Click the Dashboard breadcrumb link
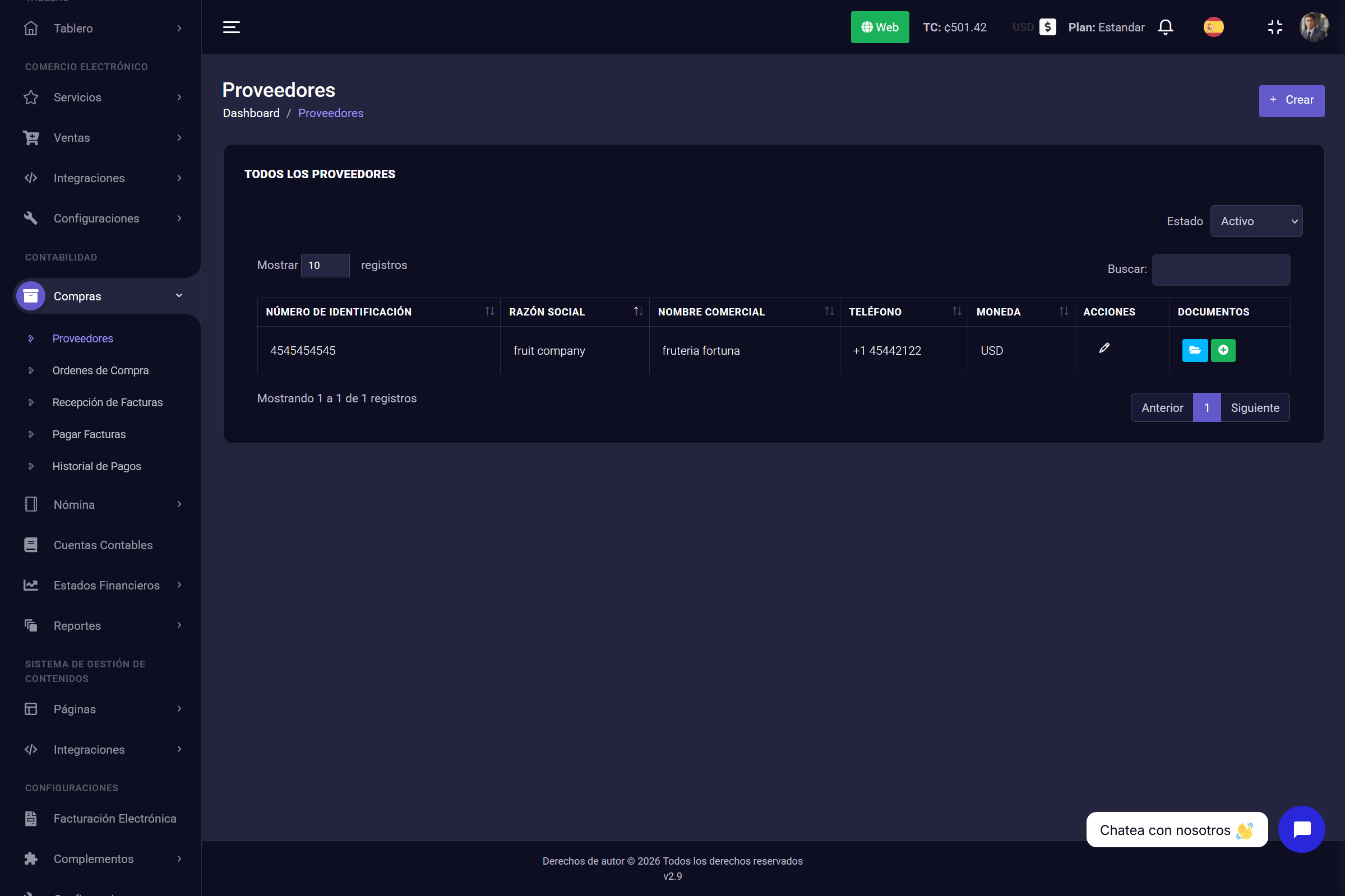1345x896 pixels. point(251,113)
